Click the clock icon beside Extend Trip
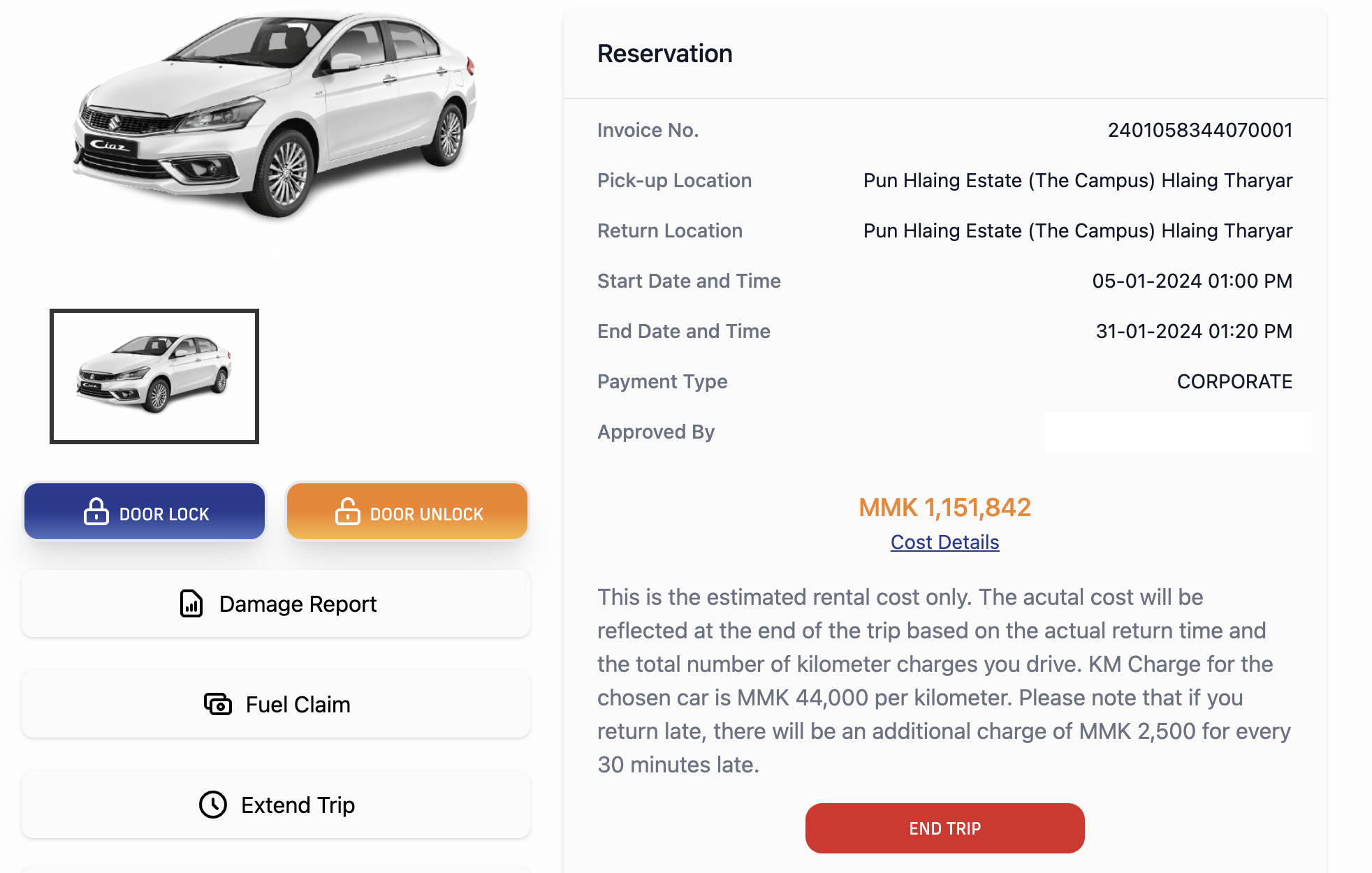Viewport: 1372px width, 873px height. point(213,805)
